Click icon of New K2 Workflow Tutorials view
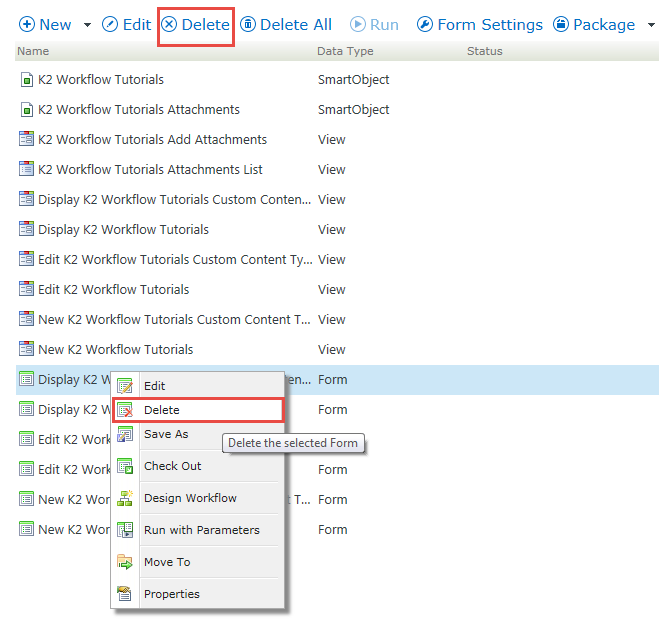 [26, 350]
